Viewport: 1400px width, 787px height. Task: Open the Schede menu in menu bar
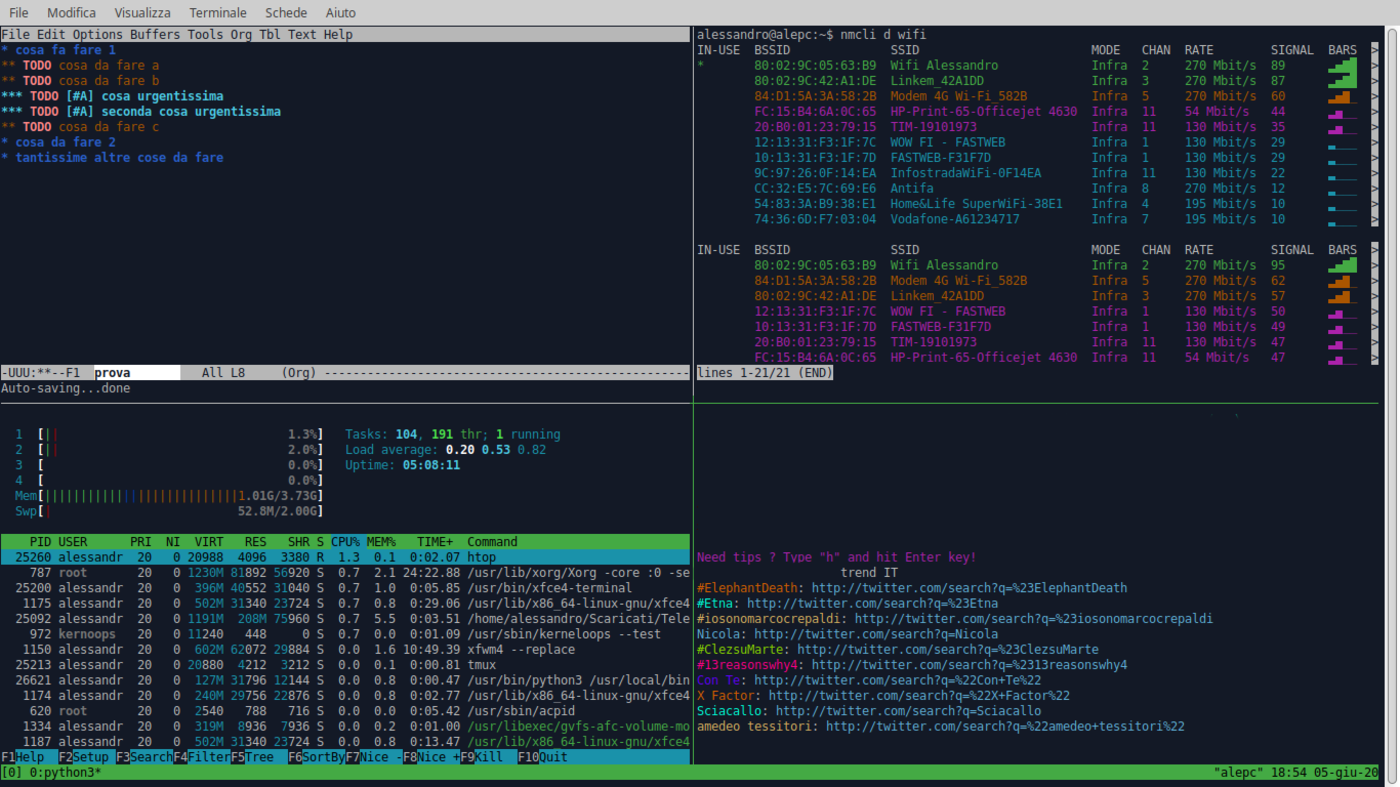pos(286,13)
